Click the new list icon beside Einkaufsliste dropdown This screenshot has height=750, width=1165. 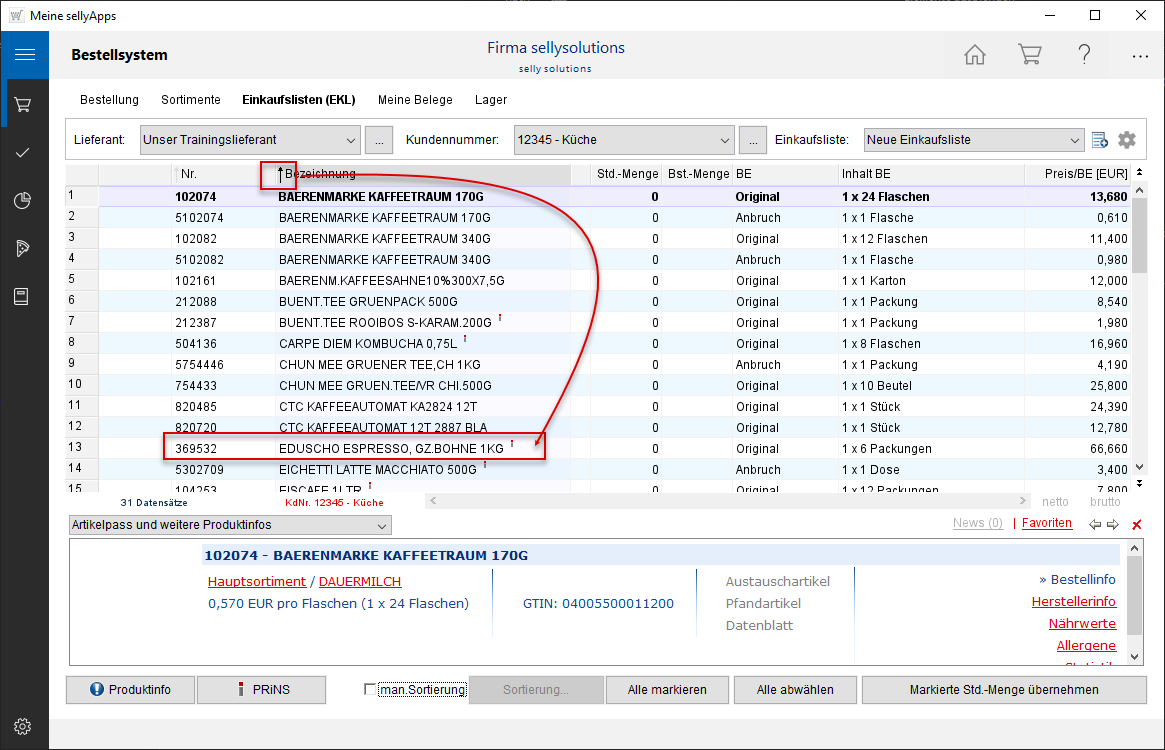1100,140
